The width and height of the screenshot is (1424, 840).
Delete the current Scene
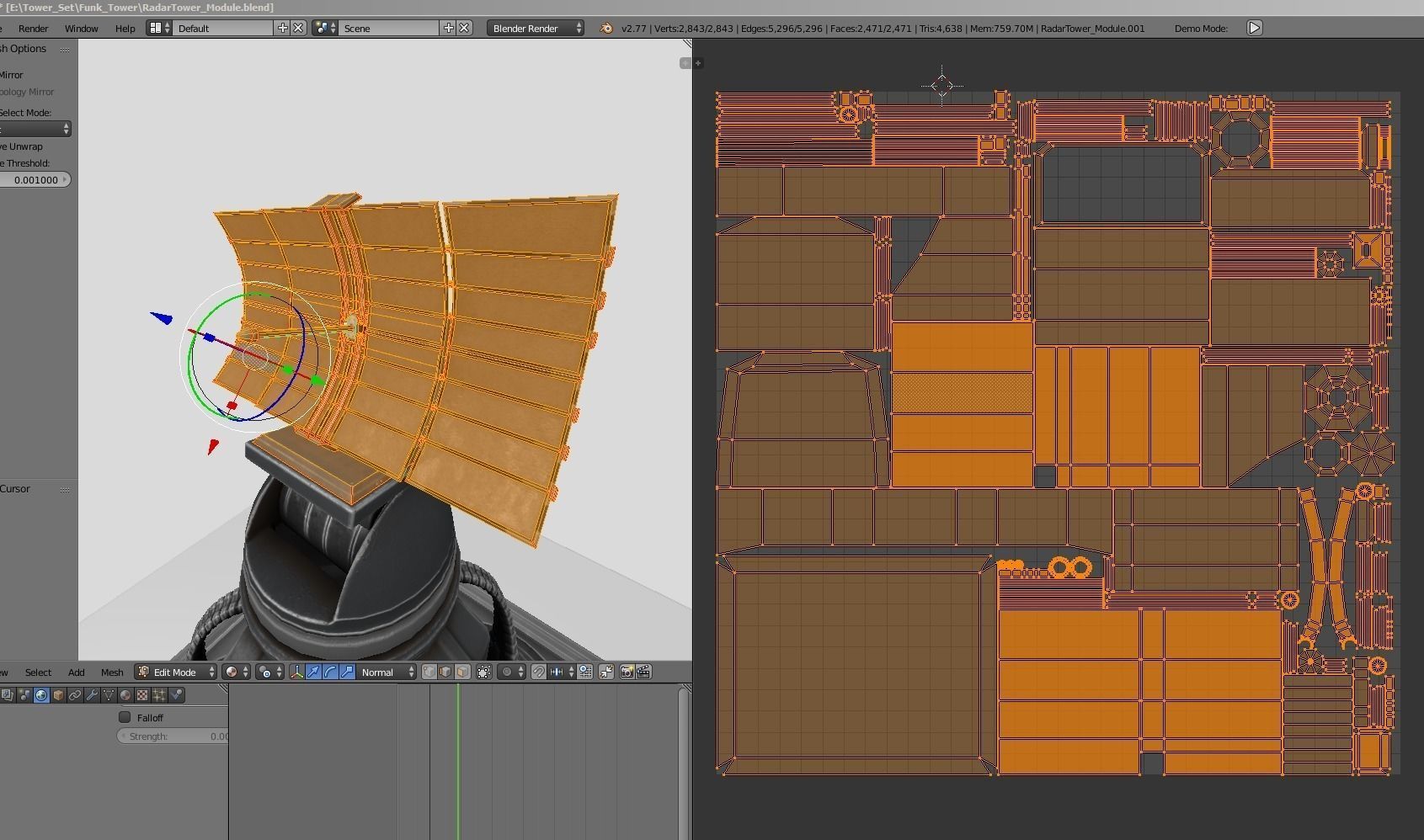pyautogui.click(x=464, y=28)
